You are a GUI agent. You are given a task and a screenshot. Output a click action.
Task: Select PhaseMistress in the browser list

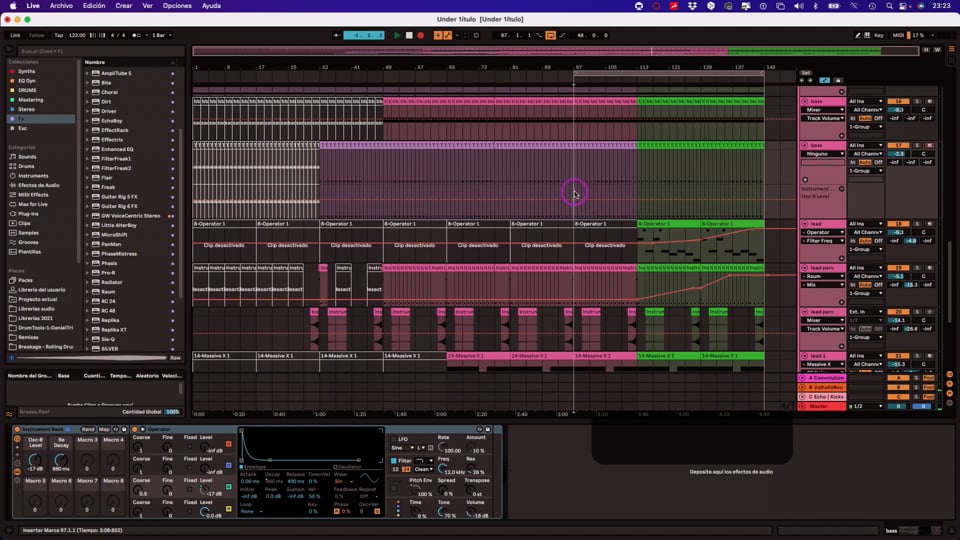[x=119, y=253]
